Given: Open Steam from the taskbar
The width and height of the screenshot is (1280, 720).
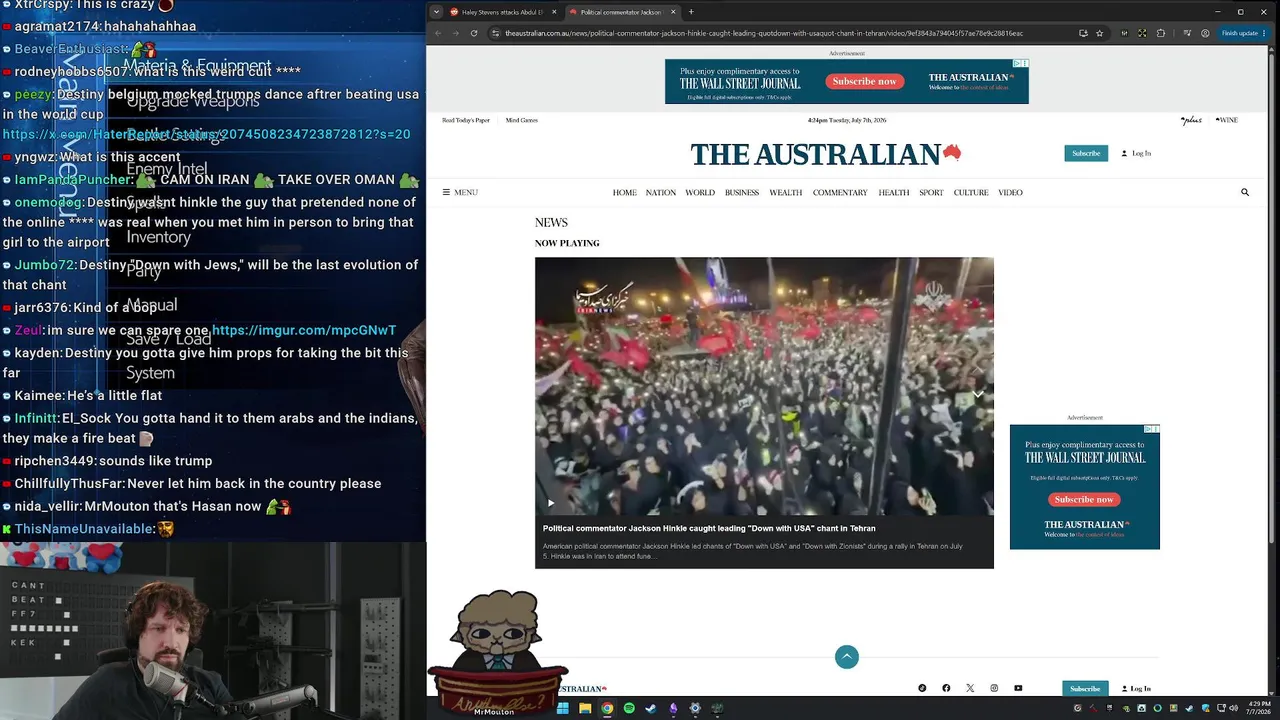Looking at the screenshot, I should click(651, 708).
